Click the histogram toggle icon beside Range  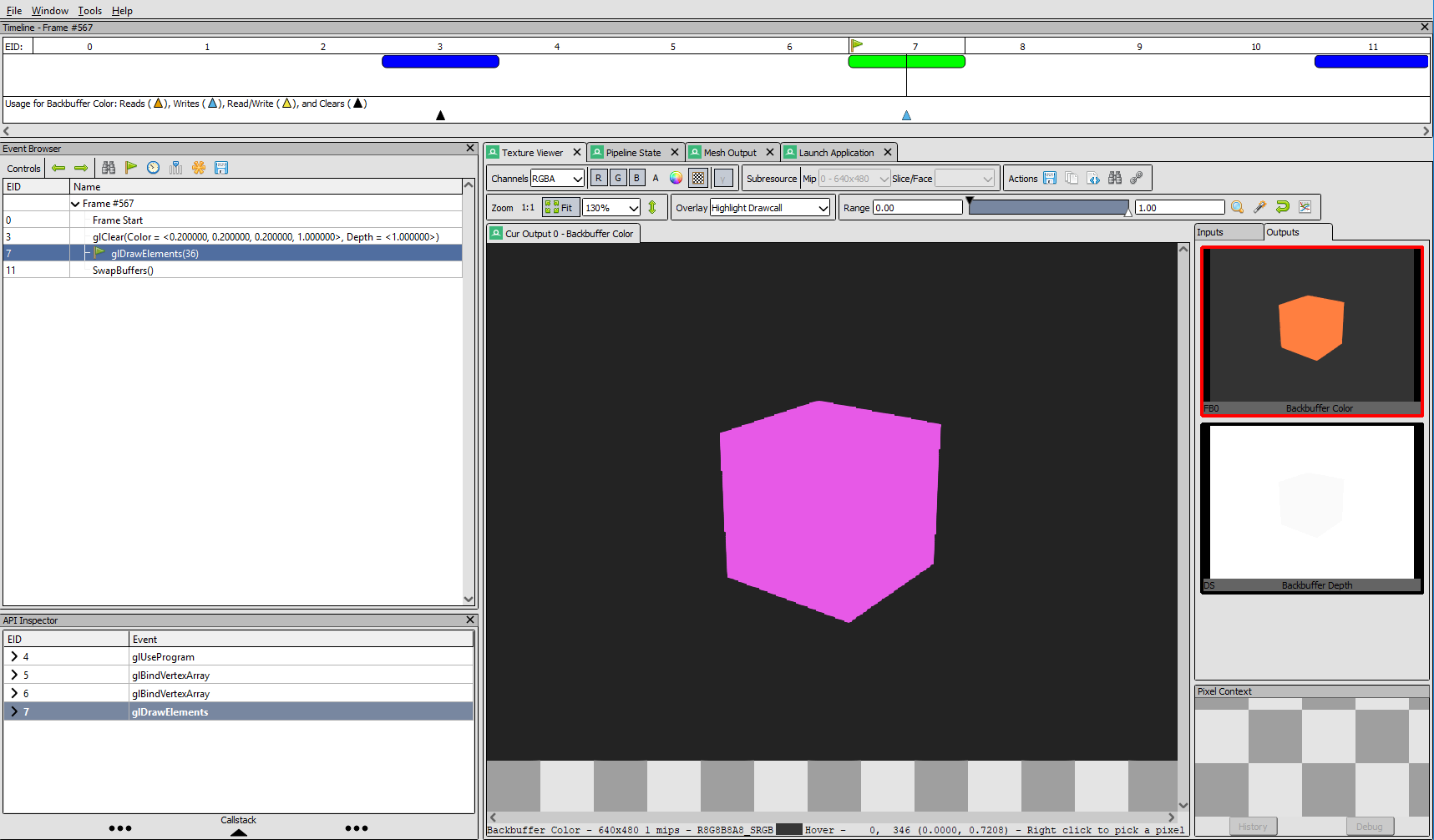1305,207
